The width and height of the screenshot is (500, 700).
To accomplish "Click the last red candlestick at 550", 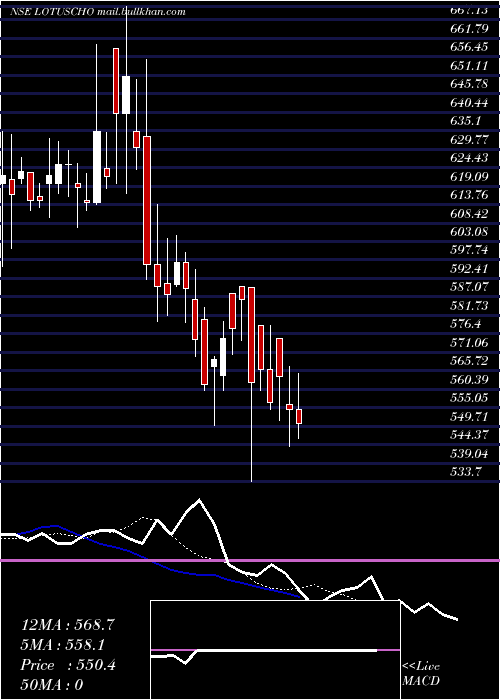I will (299, 416).
